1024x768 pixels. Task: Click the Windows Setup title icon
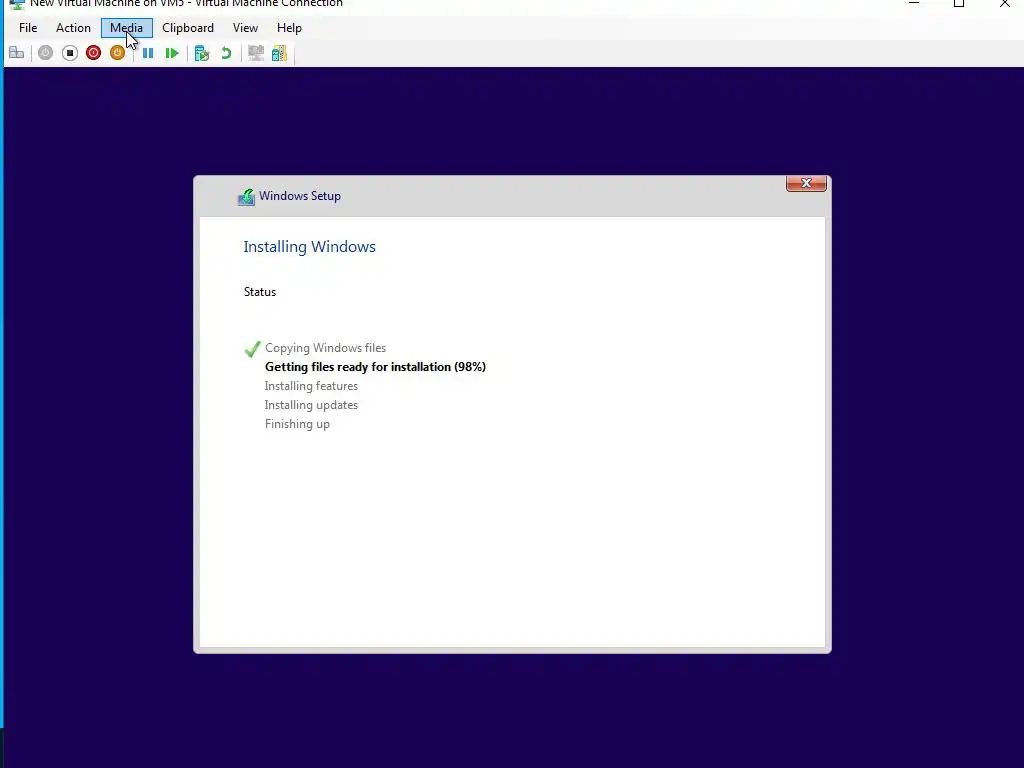246,197
